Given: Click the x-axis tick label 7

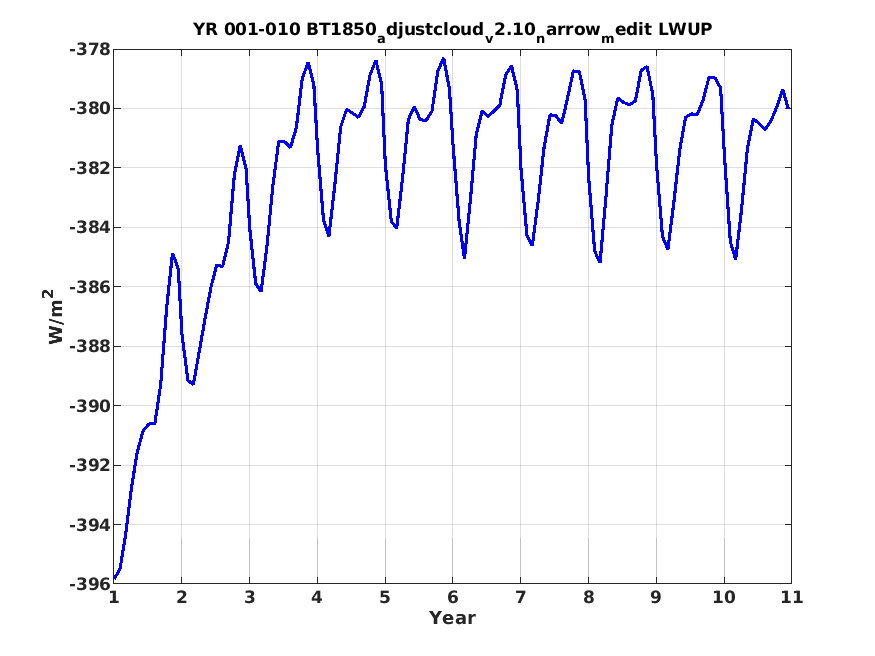Looking at the screenshot, I should point(521,597).
